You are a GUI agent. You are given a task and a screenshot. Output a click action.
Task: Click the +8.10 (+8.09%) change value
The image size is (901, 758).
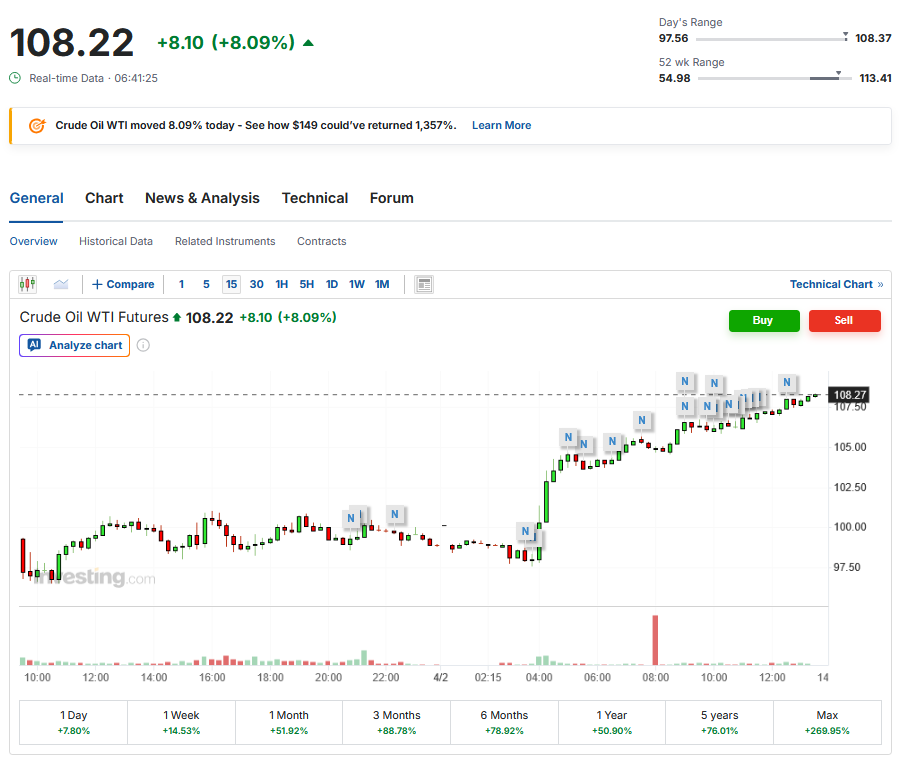click(226, 43)
